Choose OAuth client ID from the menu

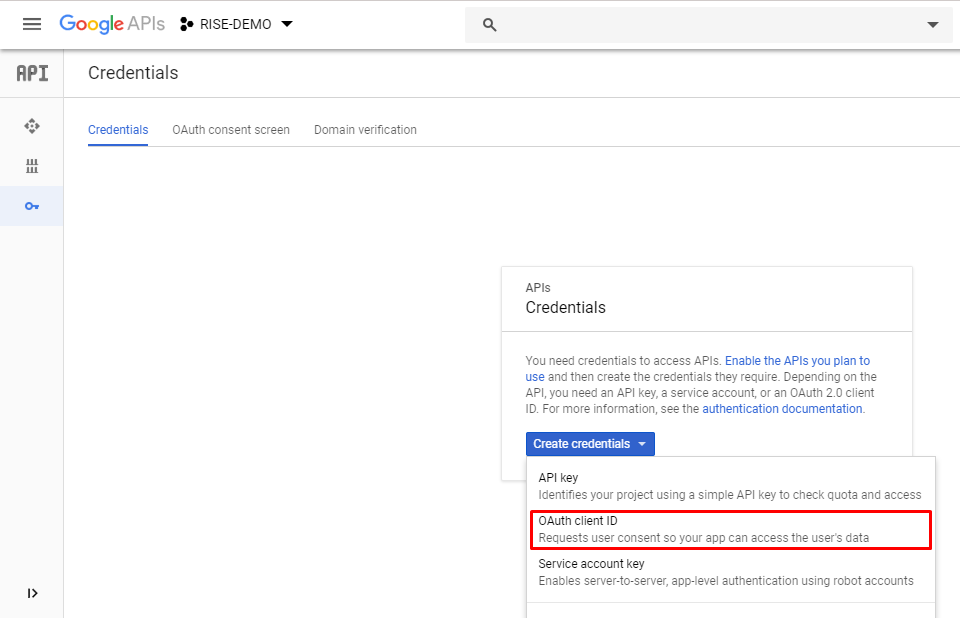pos(730,530)
